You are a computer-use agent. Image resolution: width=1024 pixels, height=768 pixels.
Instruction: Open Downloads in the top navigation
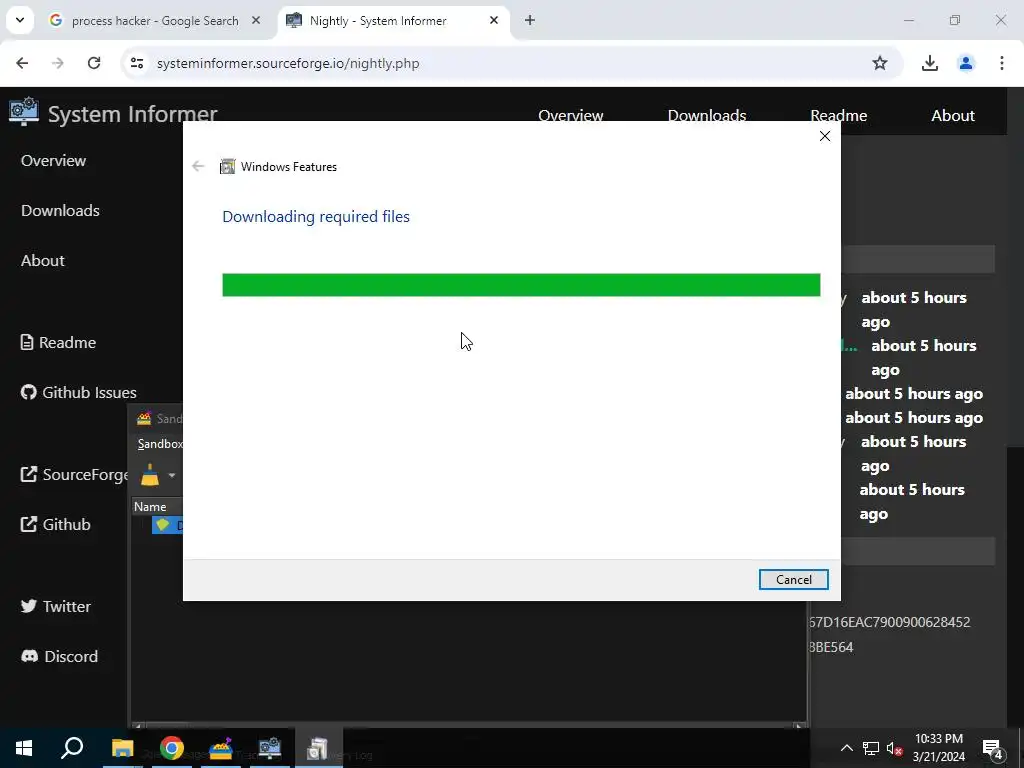707,116
